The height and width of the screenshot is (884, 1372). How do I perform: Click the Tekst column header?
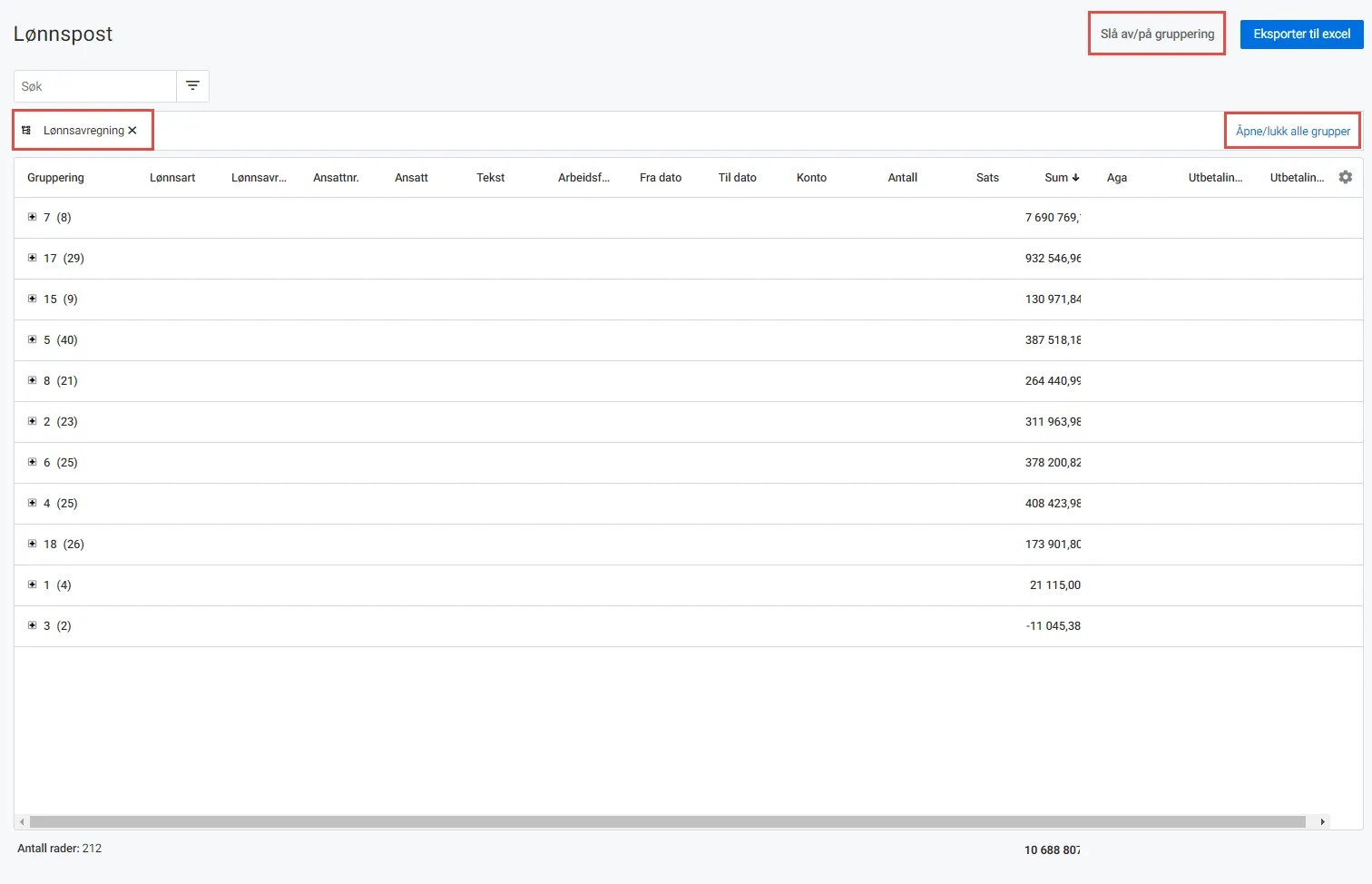pos(490,178)
